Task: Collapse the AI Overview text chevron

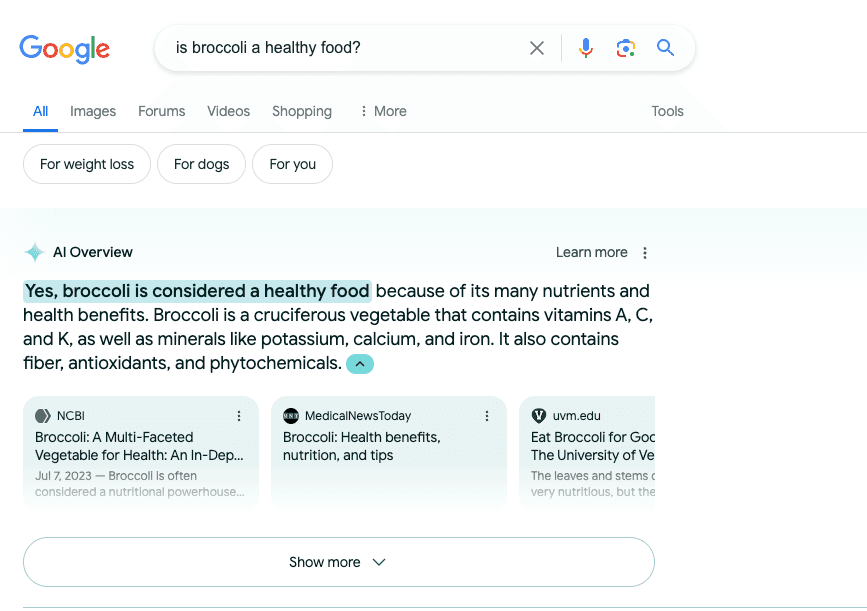Action: (x=360, y=364)
